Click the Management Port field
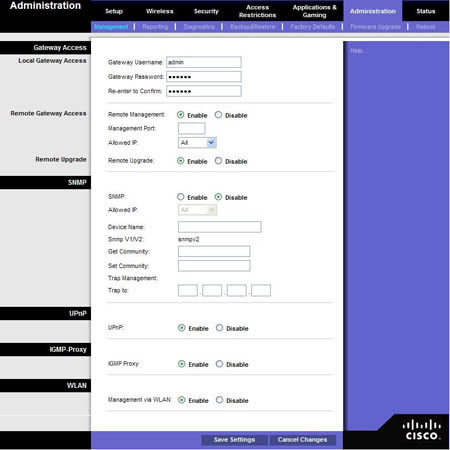Viewport: 450px width, 450px height. pos(192,128)
